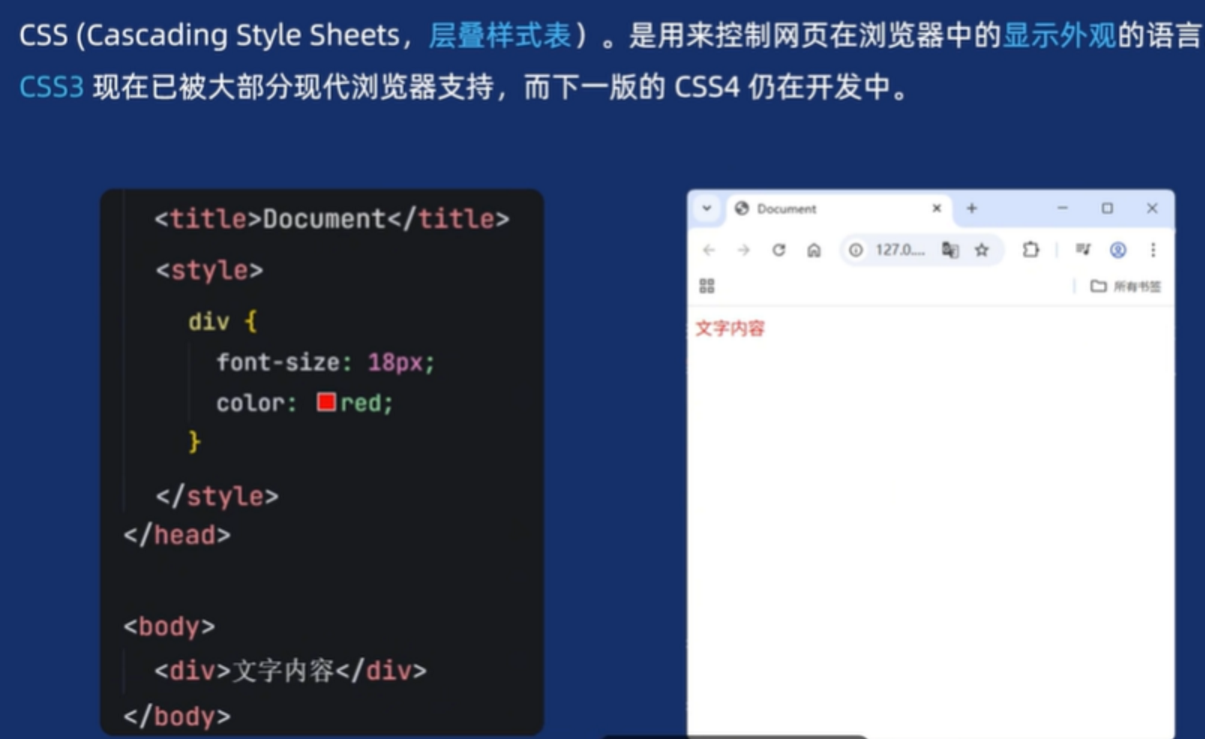
Task: Select the Document browser tab
Action: click(838, 209)
